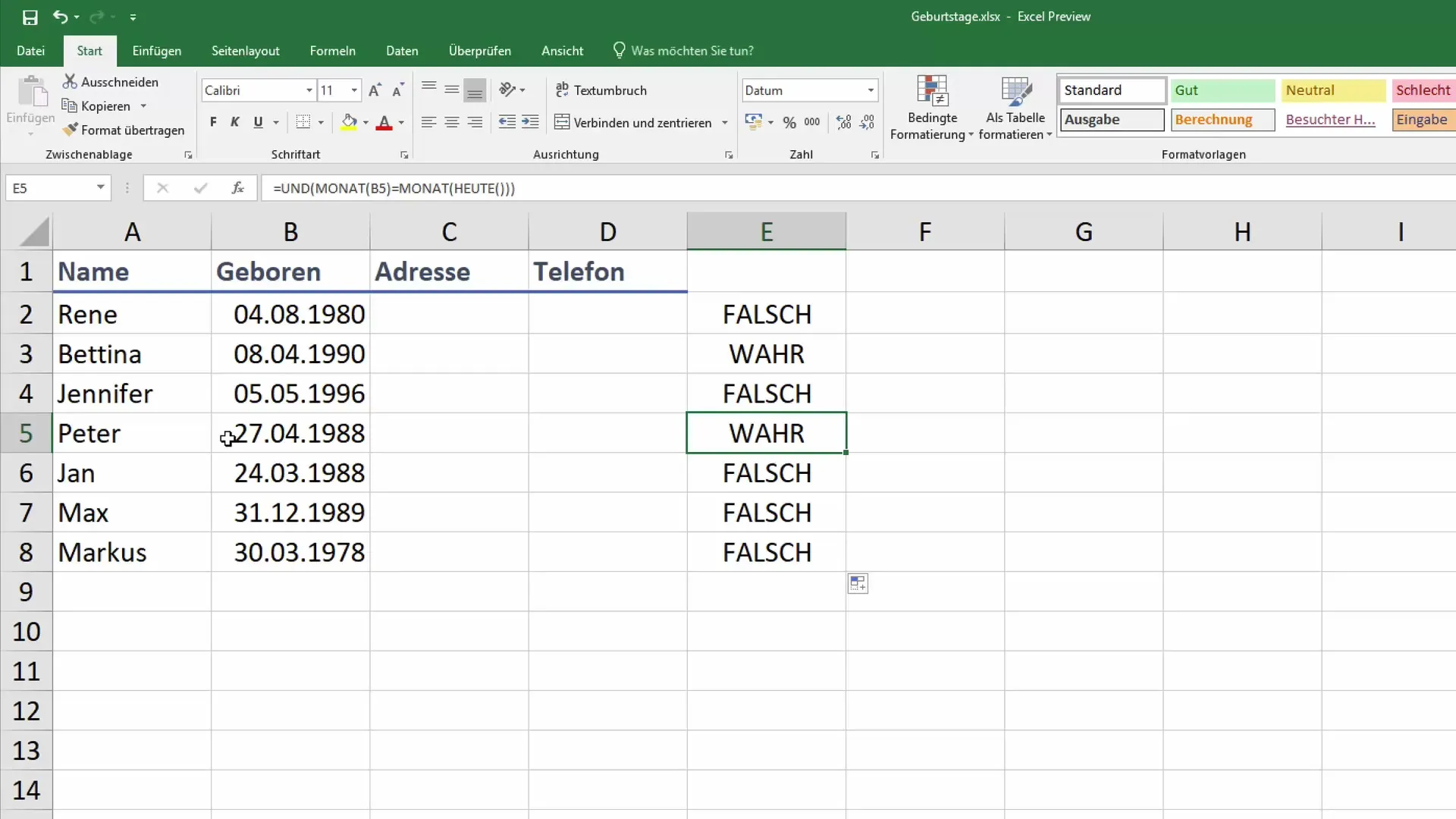Apply the Berechnung cell style
The width and height of the screenshot is (1456, 819).
pos(1222,120)
